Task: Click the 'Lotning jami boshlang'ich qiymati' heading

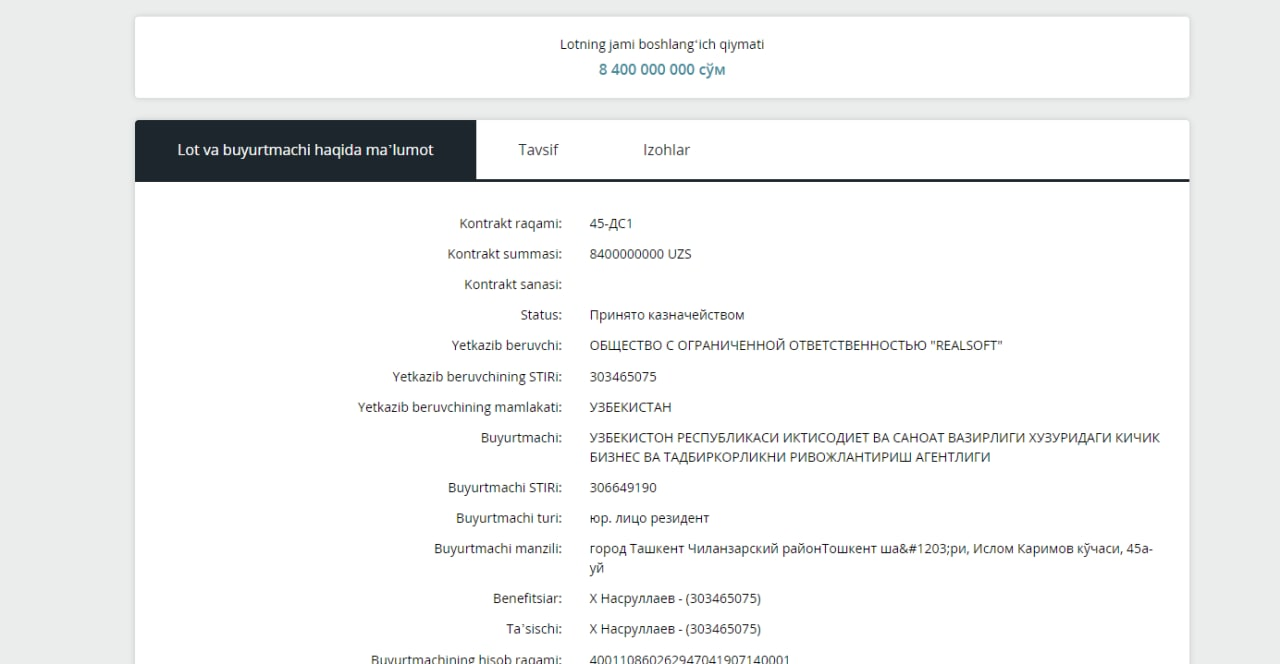Action: tap(662, 44)
